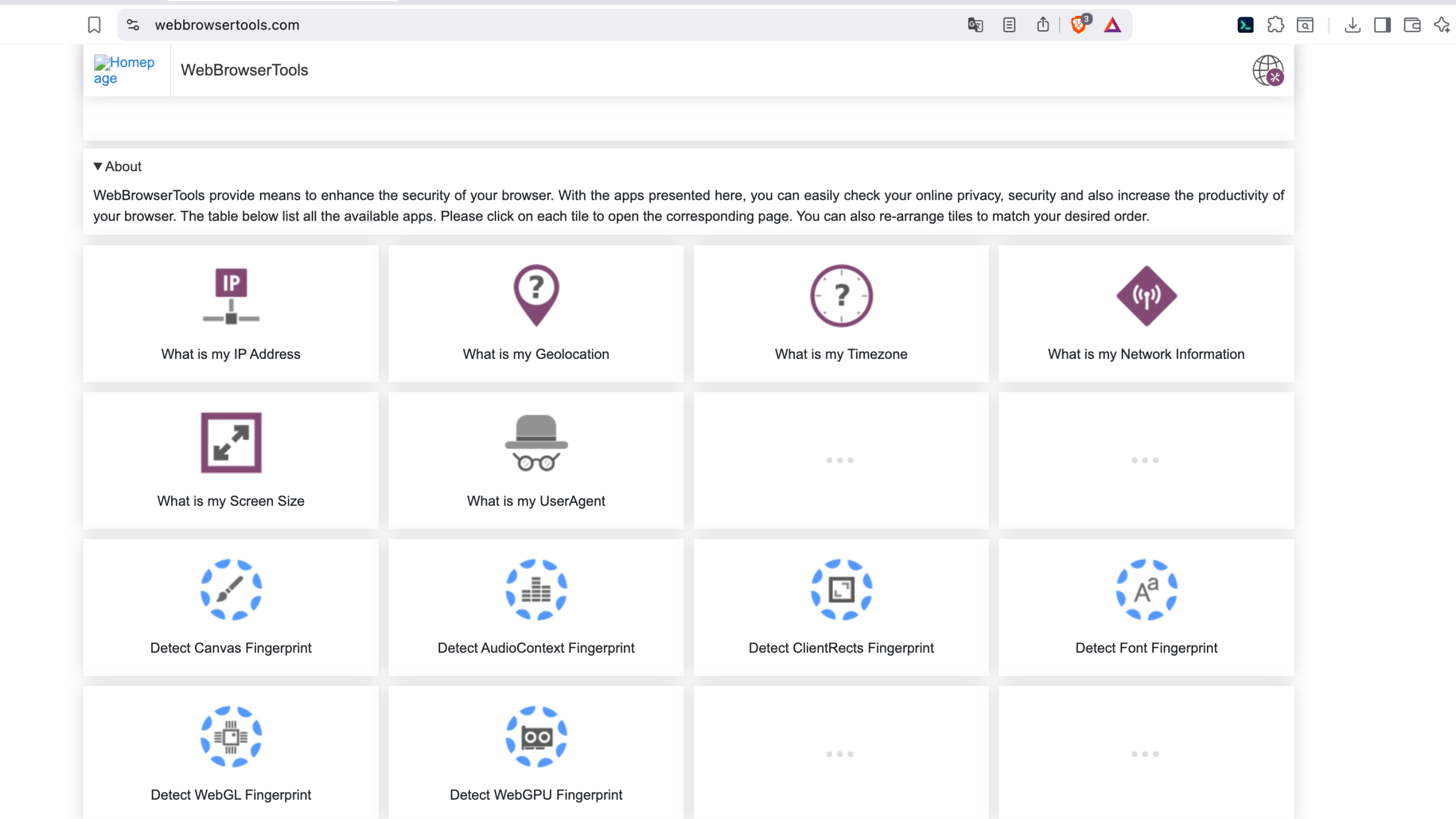1456x819 pixels.
Task: Click the terminal extension icon
Action: pos(1246,25)
